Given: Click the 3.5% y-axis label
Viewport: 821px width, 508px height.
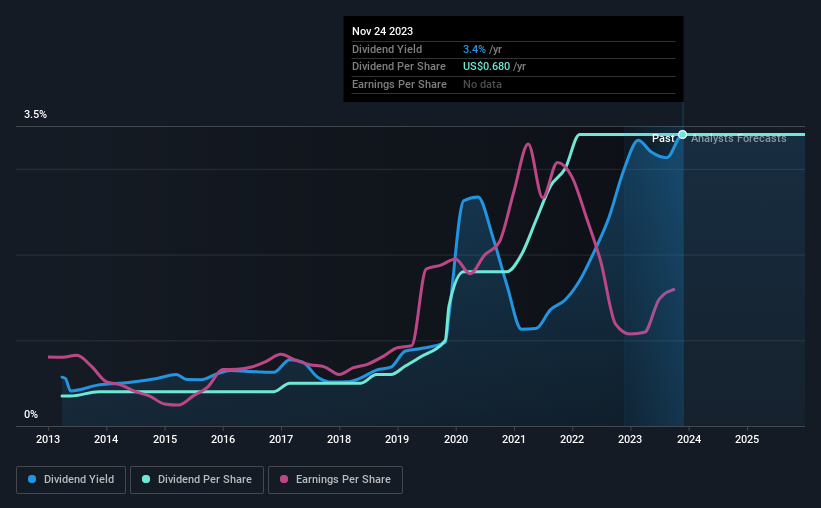Looking at the screenshot, I should tap(35, 114).
